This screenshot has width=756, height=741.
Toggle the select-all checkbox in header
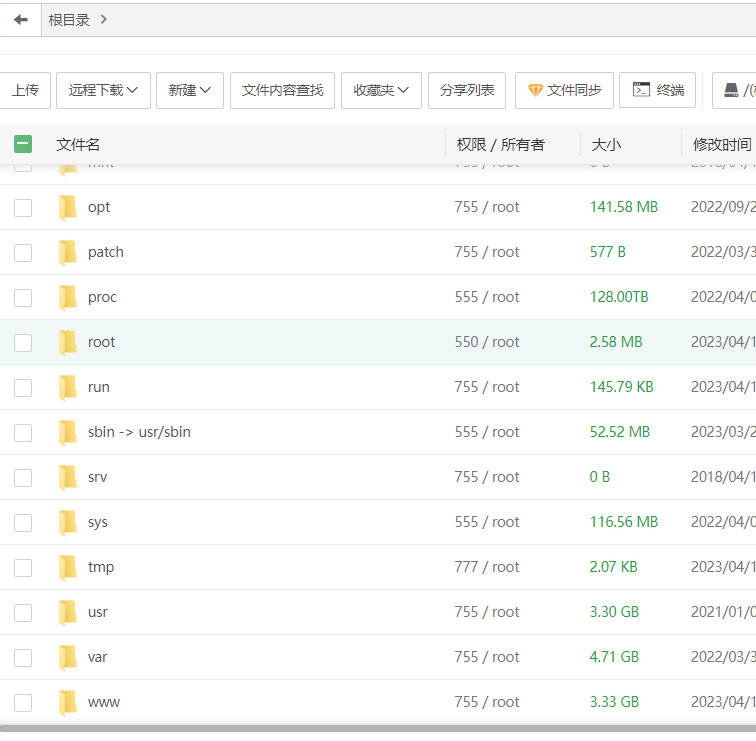pos(23,144)
